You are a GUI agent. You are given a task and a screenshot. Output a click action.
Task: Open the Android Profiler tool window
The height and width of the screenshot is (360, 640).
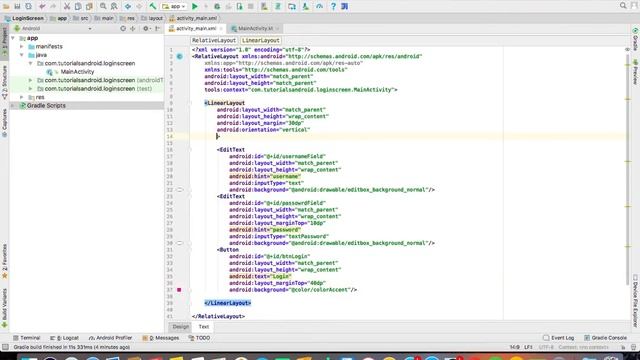[x=111, y=338]
